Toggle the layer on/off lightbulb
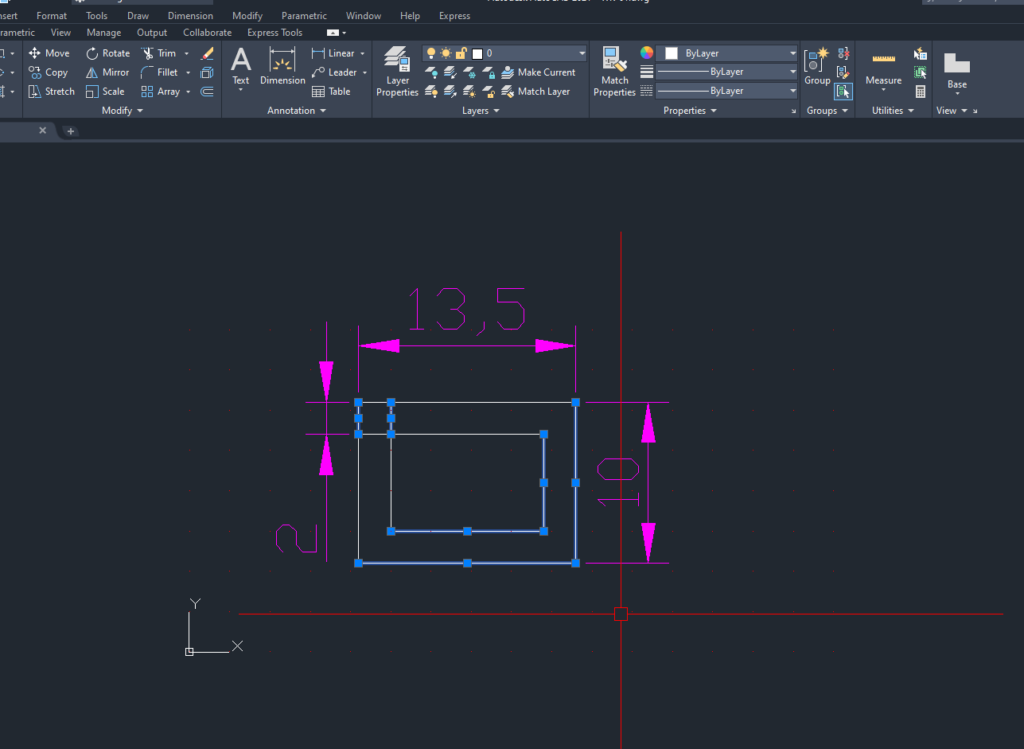The width and height of the screenshot is (1024, 749). coord(430,53)
